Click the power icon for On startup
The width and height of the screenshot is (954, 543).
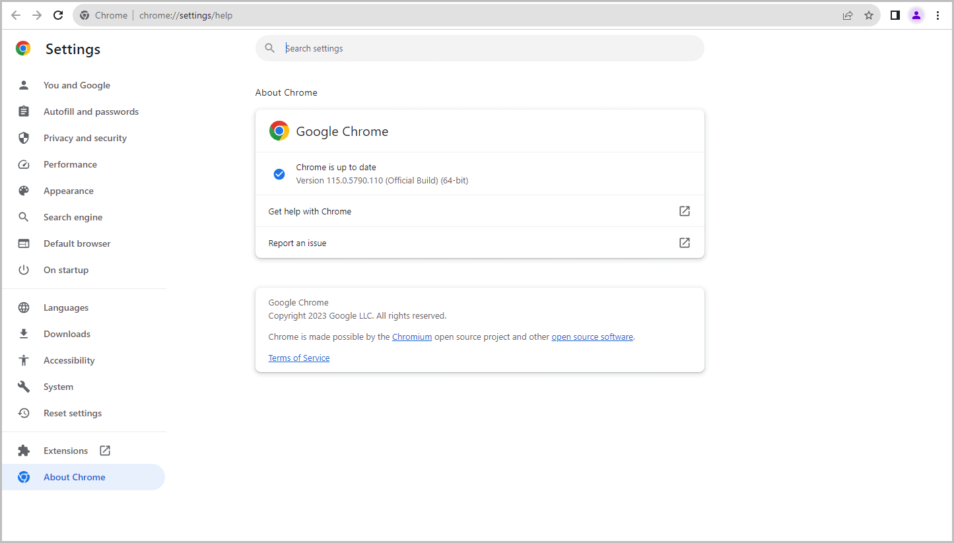pos(24,270)
